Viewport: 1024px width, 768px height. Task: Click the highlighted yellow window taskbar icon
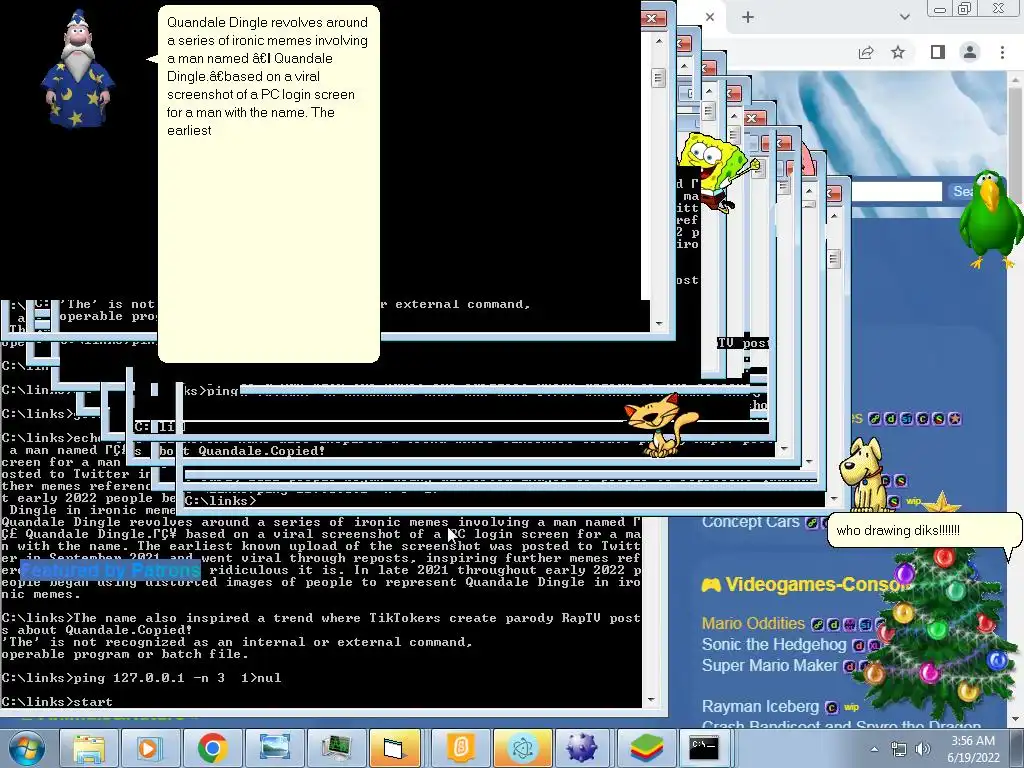395,748
